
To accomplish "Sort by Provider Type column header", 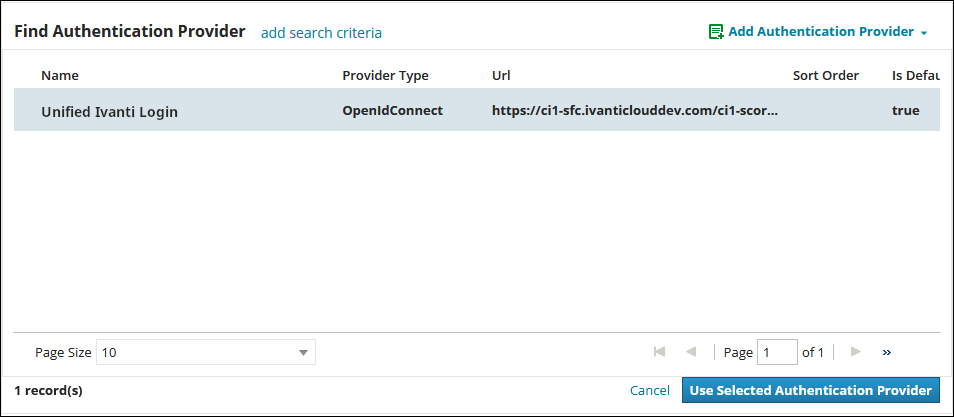I will [x=385, y=75].
